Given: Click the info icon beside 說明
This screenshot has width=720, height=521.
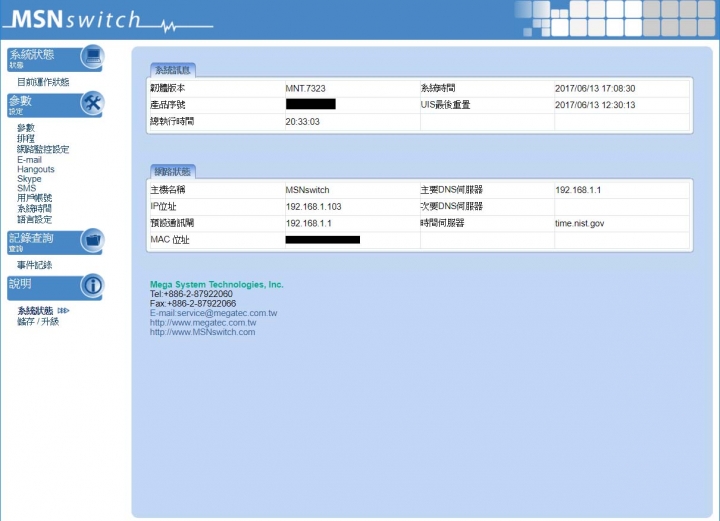Looking at the screenshot, I should [x=92, y=286].
